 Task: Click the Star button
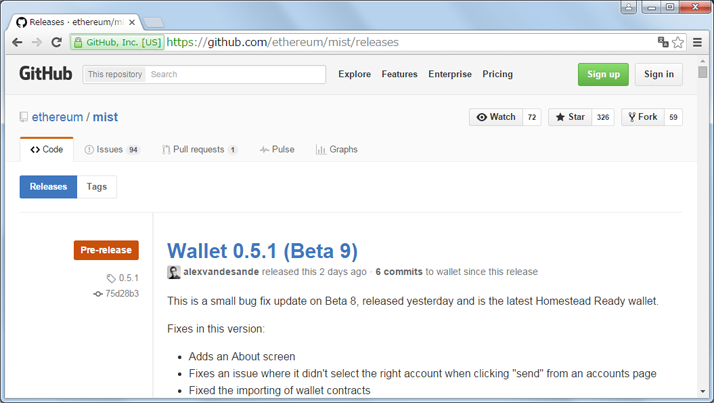coord(570,117)
